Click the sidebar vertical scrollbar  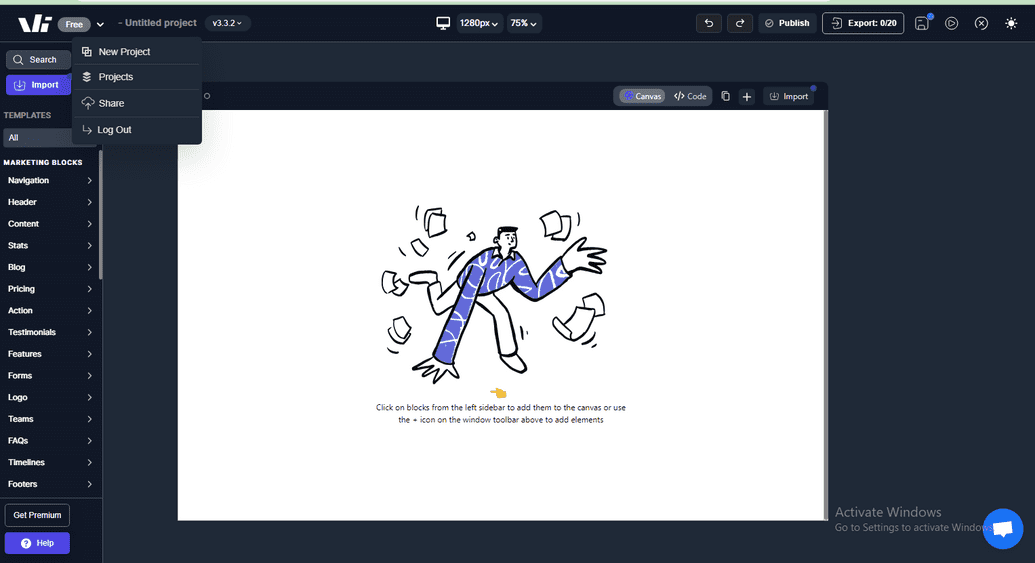(x=100, y=215)
